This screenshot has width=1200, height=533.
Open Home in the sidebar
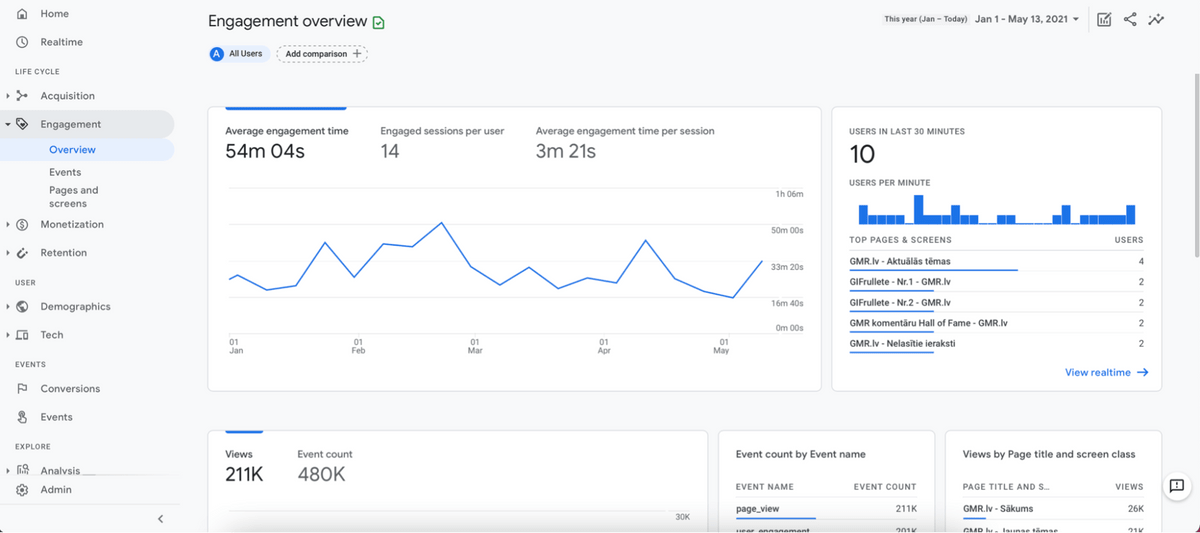point(55,14)
